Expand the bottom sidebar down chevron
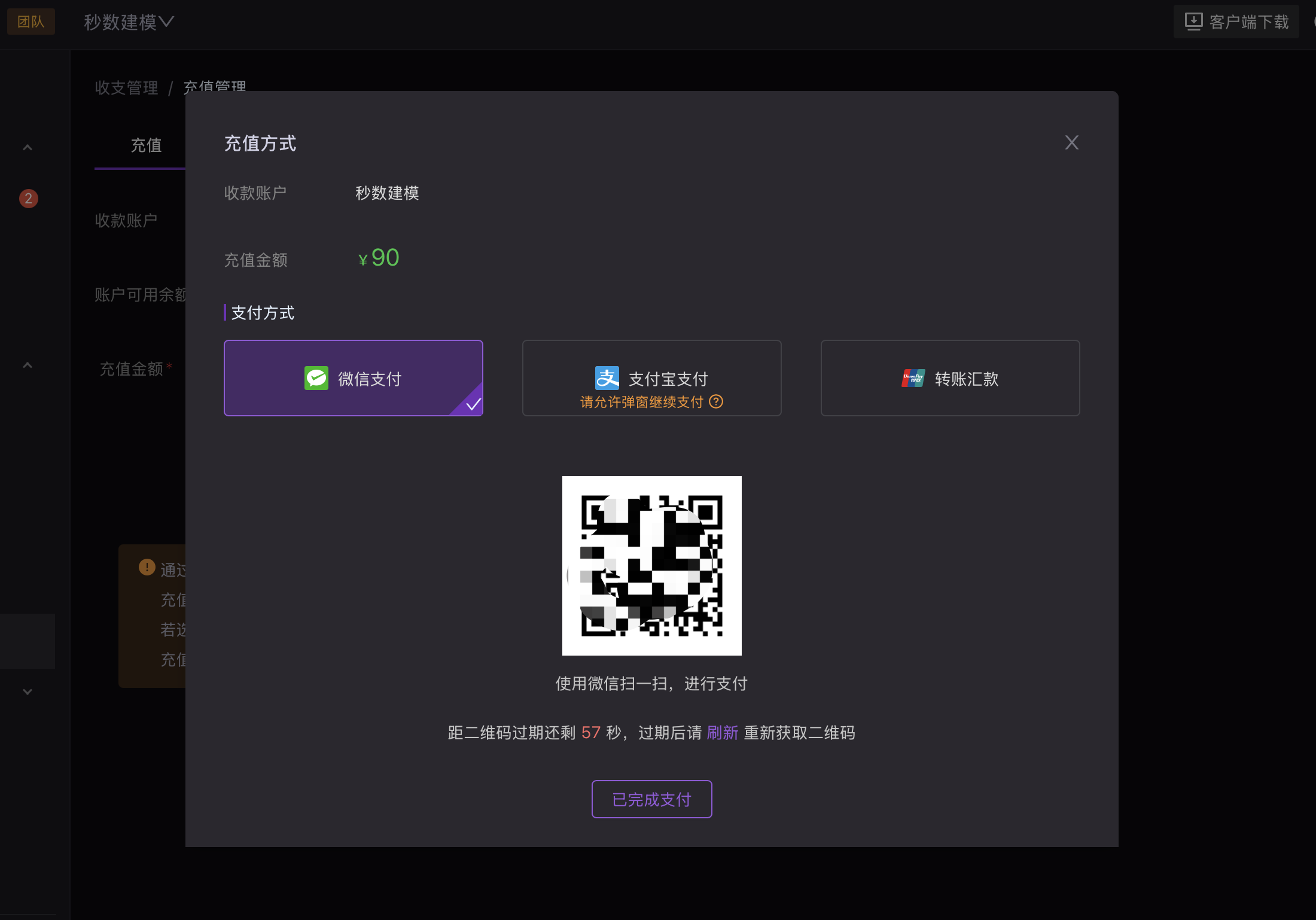1316x920 pixels. click(28, 691)
